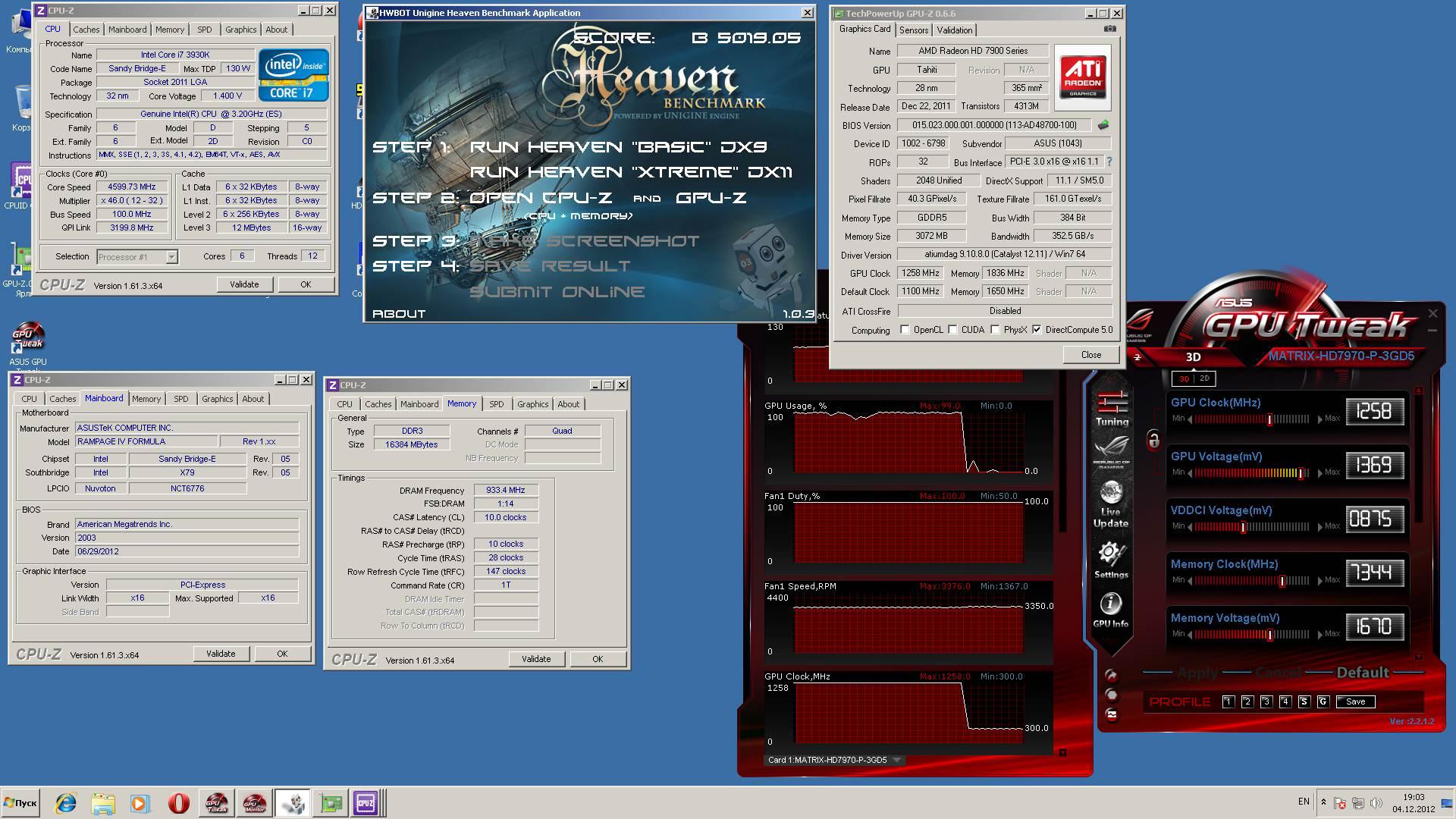Open GPU Info in GPU Tweak
The width and height of the screenshot is (1456, 819).
coord(1111,611)
